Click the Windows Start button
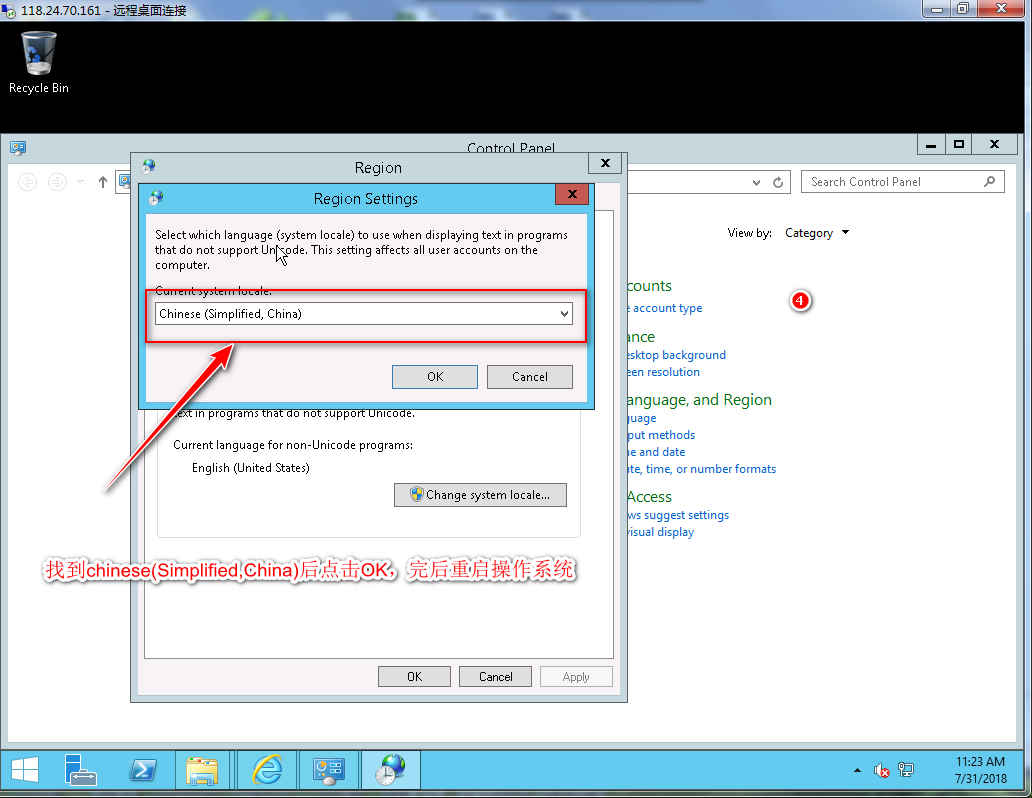Screen dimensions: 1032x798 25,770
